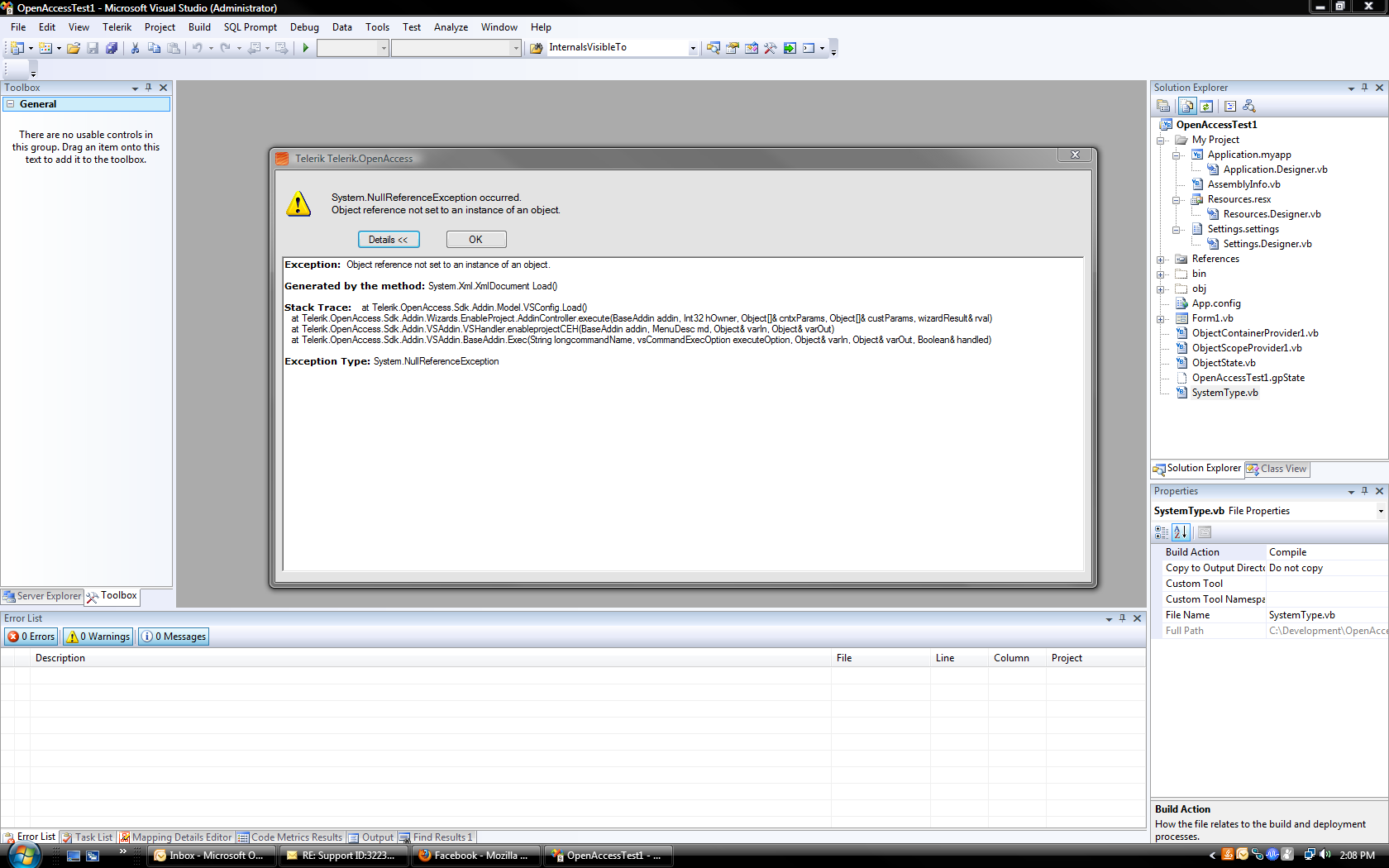Collapse the Resources.resx node
Screen dimensions: 1389x868
(x=1177, y=200)
